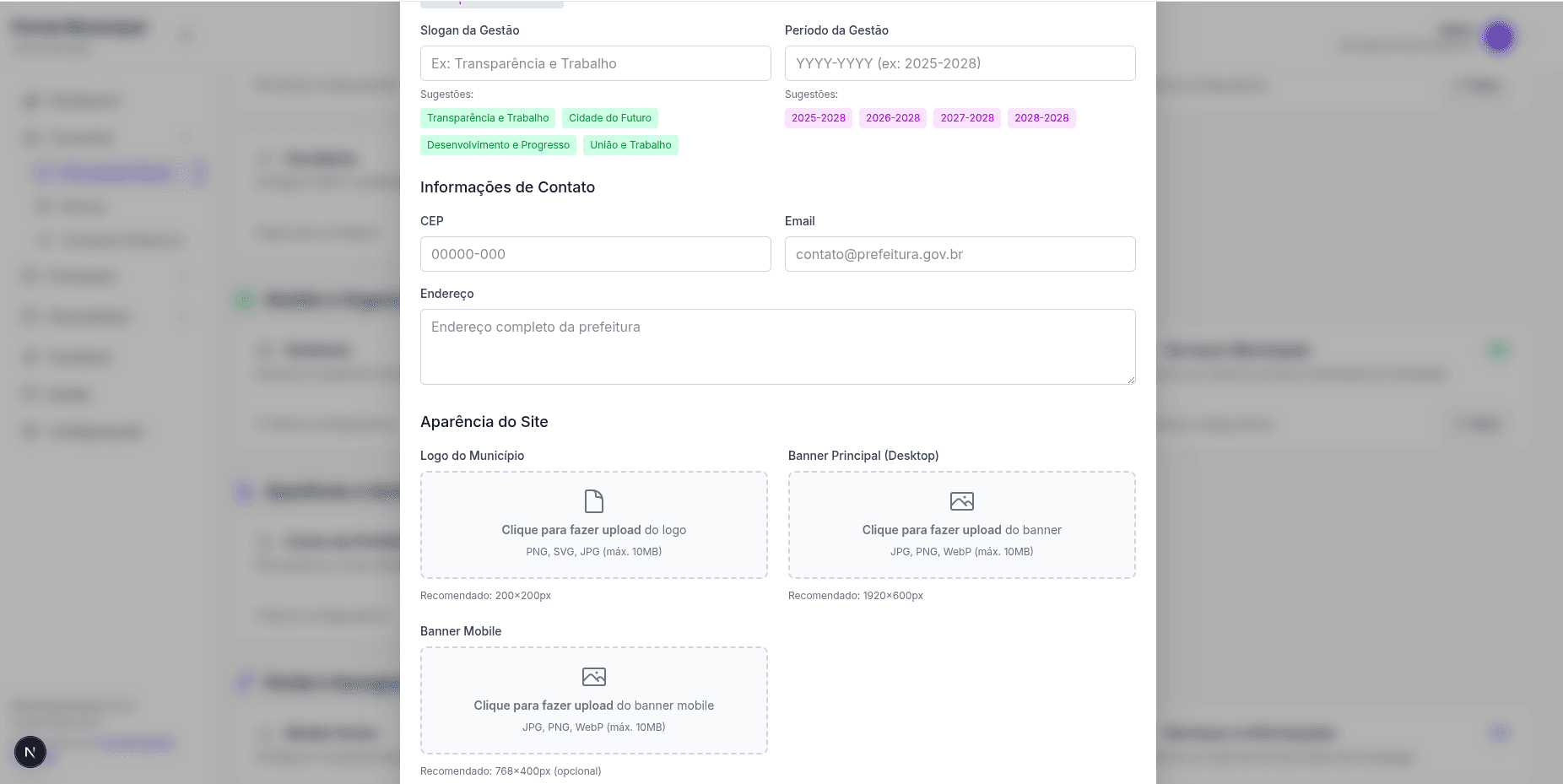Click the image icon in Banner Principal Desktop upload
The image size is (1563, 784).
click(961, 500)
